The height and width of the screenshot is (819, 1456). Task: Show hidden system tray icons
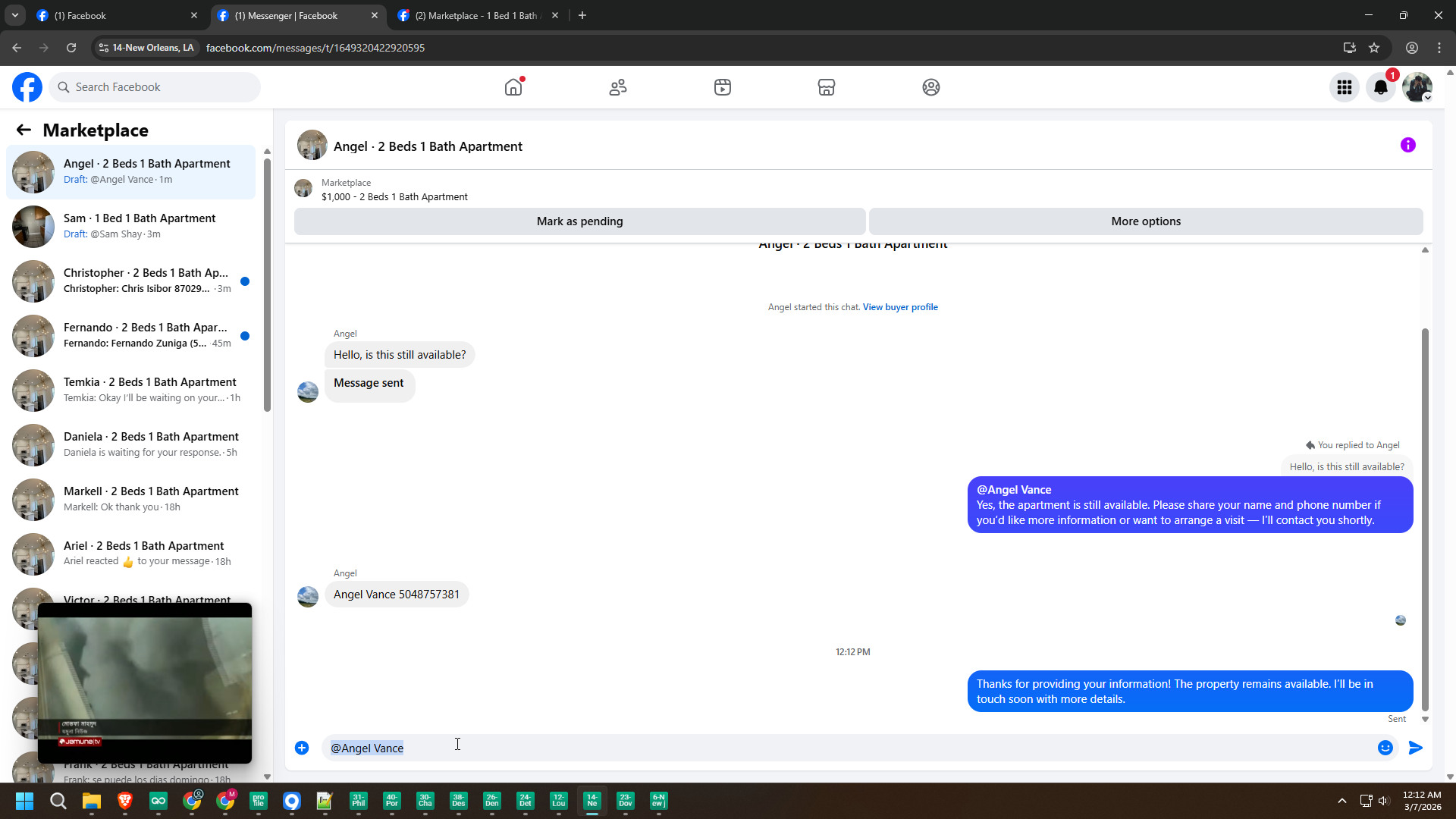pyautogui.click(x=1341, y=801)
